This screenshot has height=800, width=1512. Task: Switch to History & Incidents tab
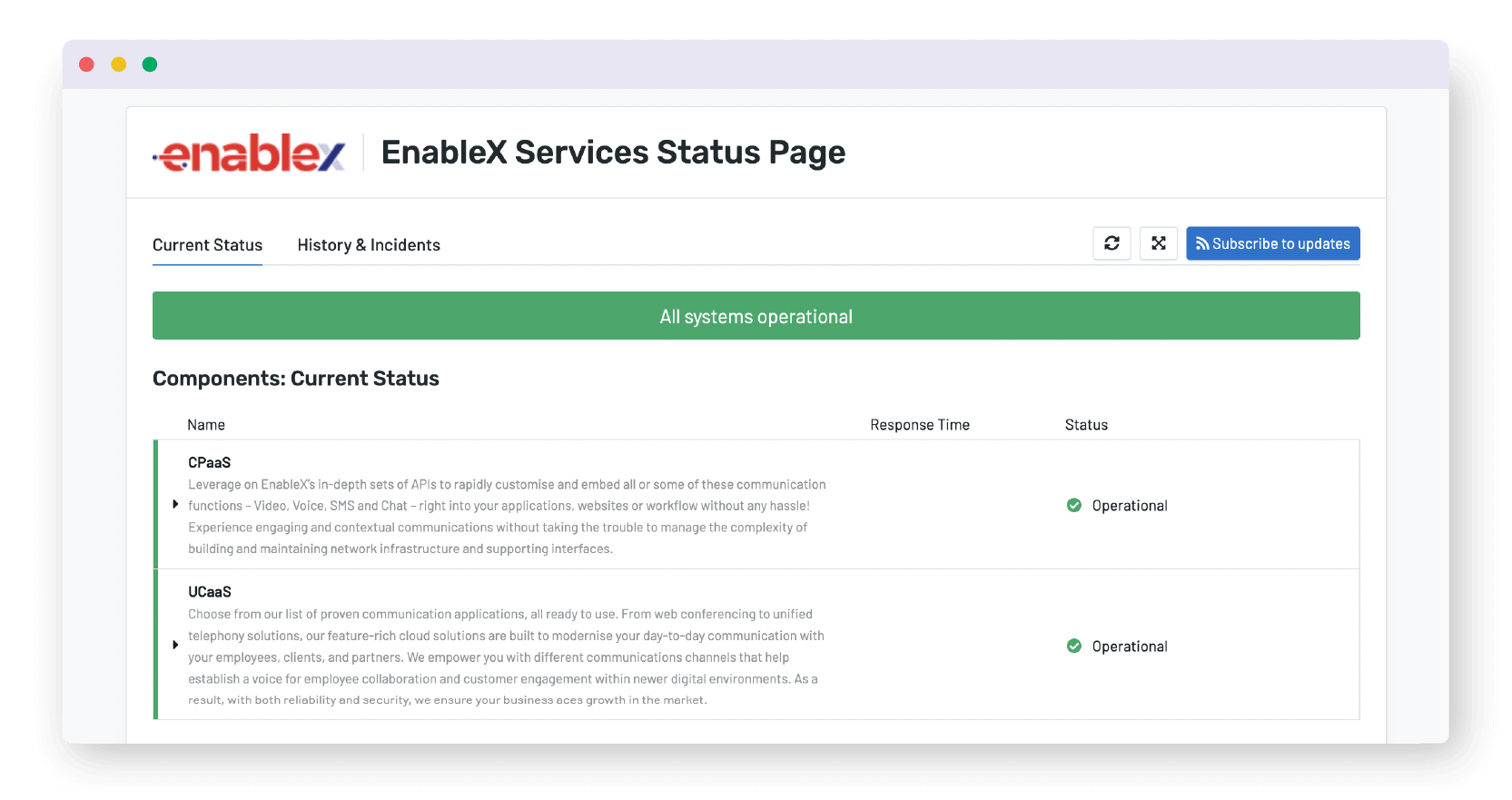(369, 245)
